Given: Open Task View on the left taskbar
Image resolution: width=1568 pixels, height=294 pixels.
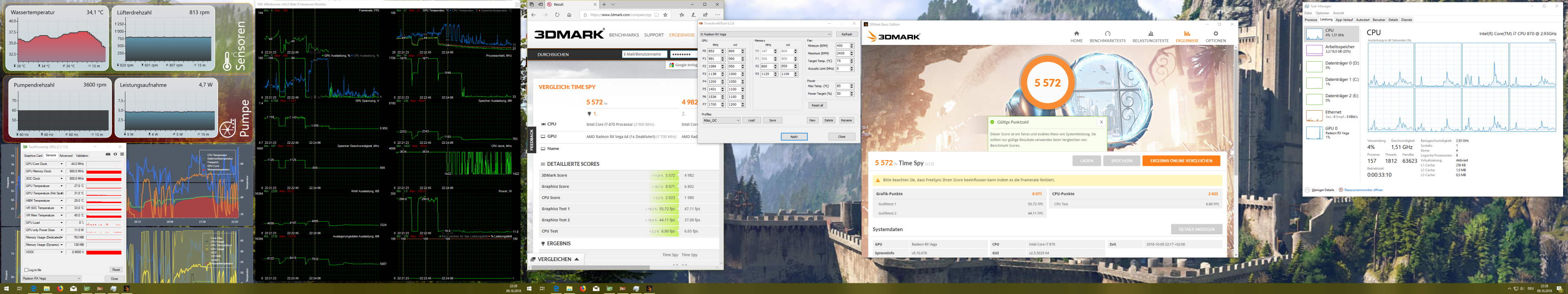Looking at the screenshot, I should pos(20,289).
